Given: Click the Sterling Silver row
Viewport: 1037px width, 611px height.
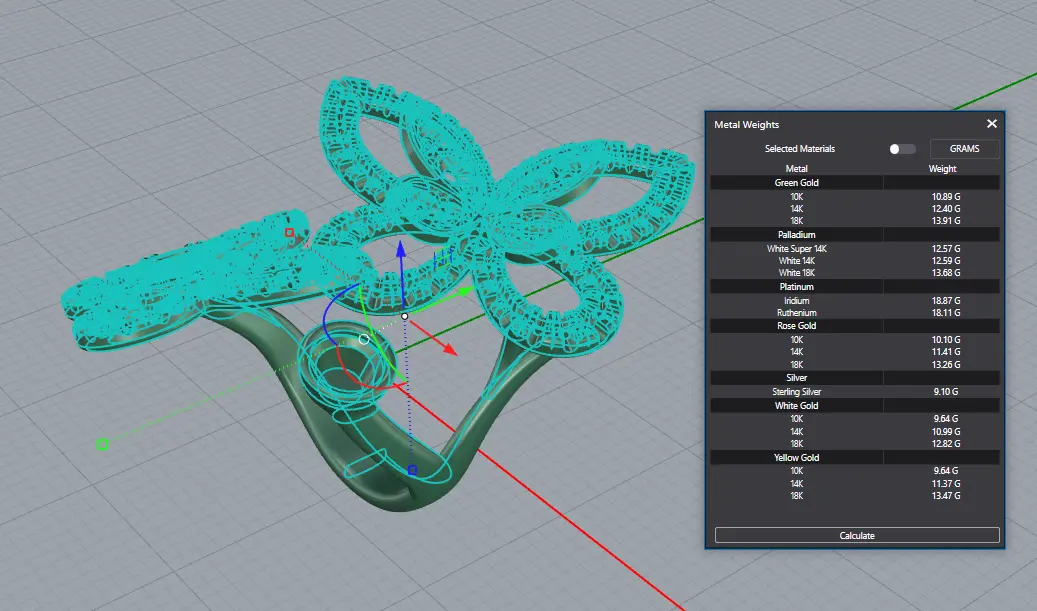Looking at the screenshot, I should pos(796,391).
